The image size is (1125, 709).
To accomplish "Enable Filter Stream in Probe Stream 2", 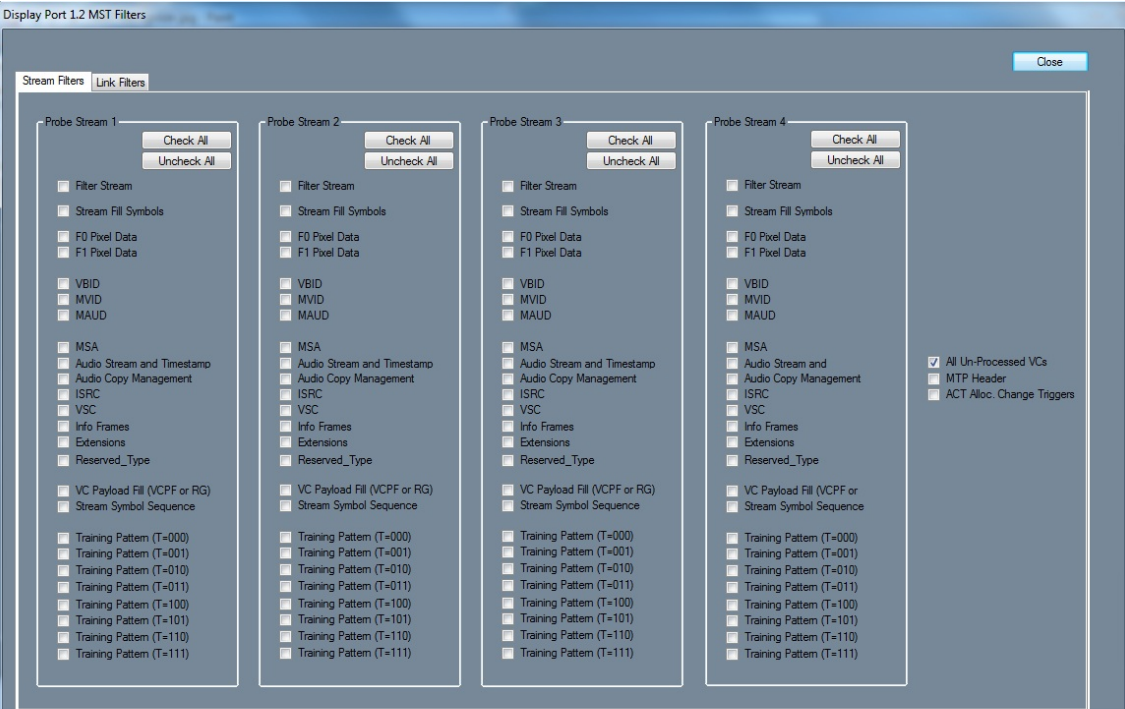I will click(286, 186).
